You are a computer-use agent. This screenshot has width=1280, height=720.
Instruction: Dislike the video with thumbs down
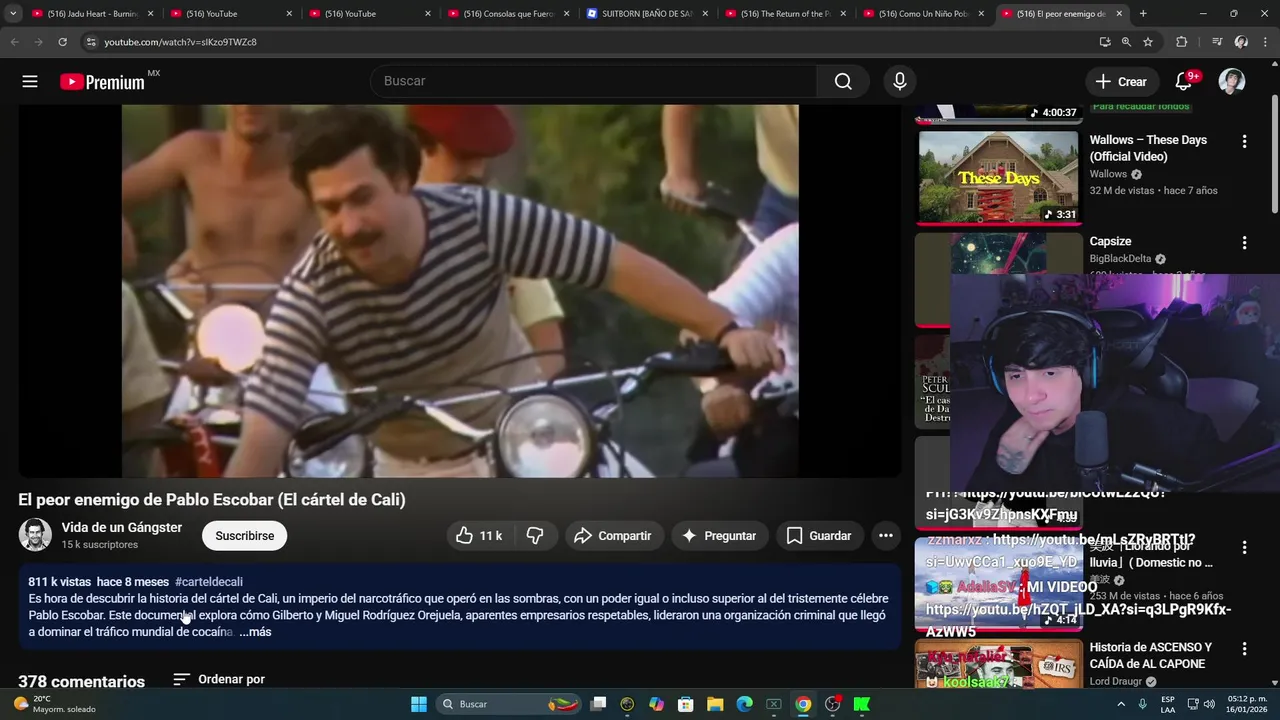535,536
